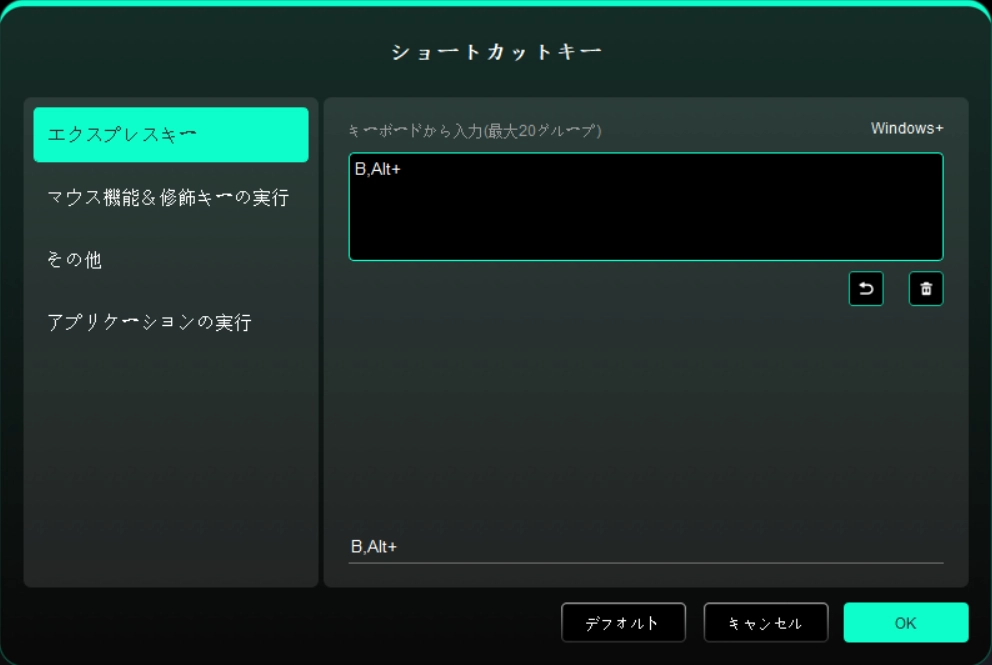The image size is (992, 665).
Task: Click the B,Alt+ text inside the black box
Action: click(x=378, y=170)
